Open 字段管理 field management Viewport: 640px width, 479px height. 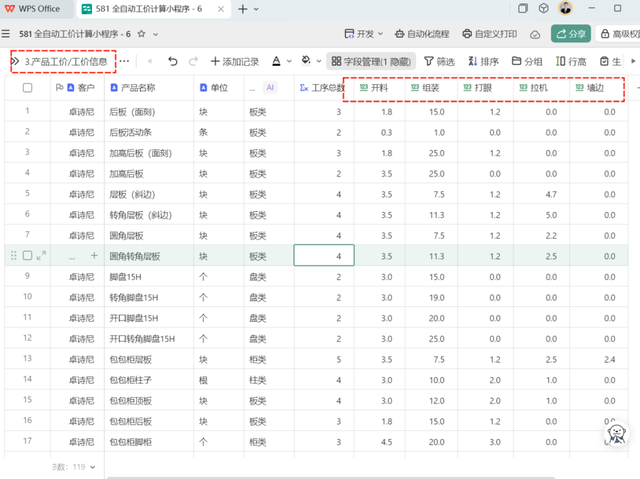371,62
